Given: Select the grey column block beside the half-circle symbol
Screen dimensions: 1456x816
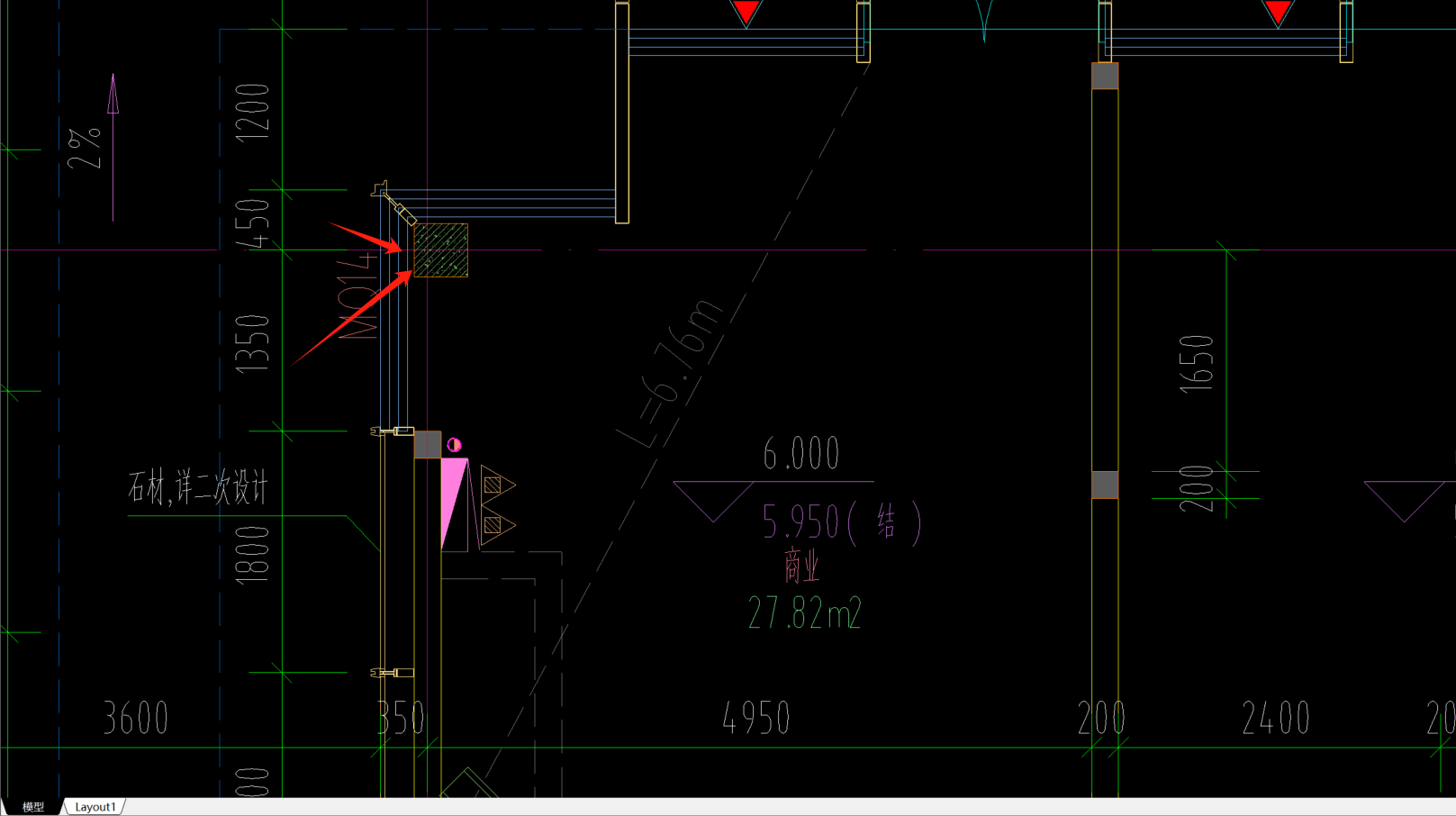Looking at the screenshot, I should click(x=428, y=445).
